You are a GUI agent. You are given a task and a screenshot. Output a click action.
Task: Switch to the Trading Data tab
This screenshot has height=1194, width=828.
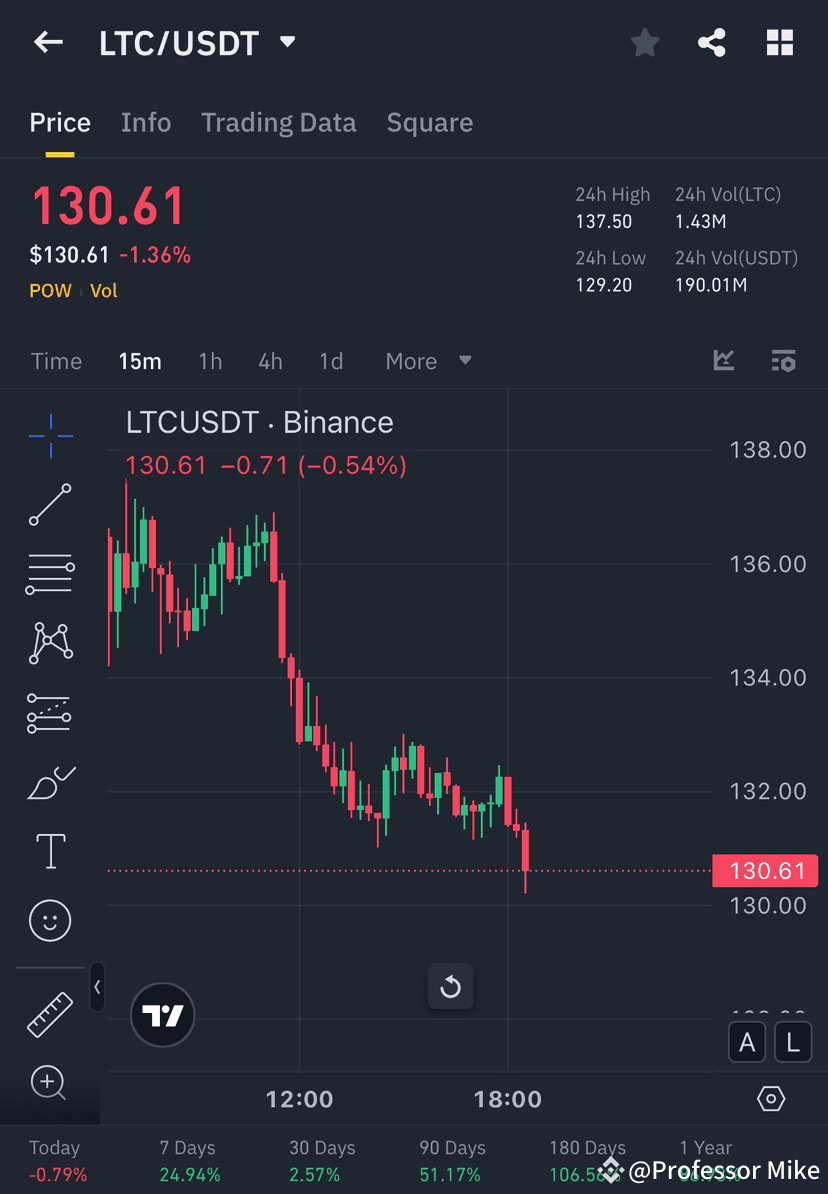pos(279,122)
